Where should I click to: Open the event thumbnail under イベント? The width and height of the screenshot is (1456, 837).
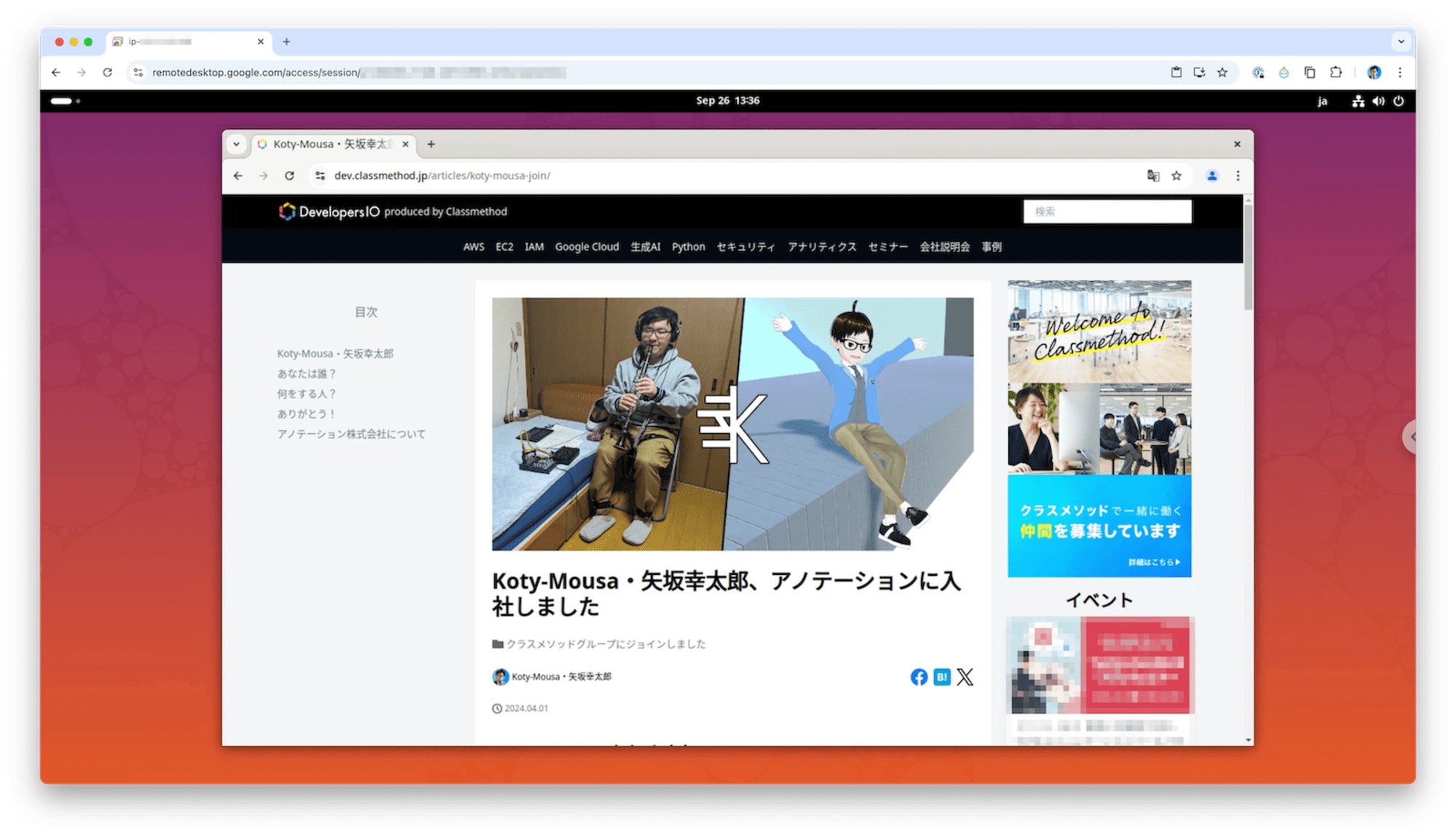pyautogui.click(x=1099, y=665)
